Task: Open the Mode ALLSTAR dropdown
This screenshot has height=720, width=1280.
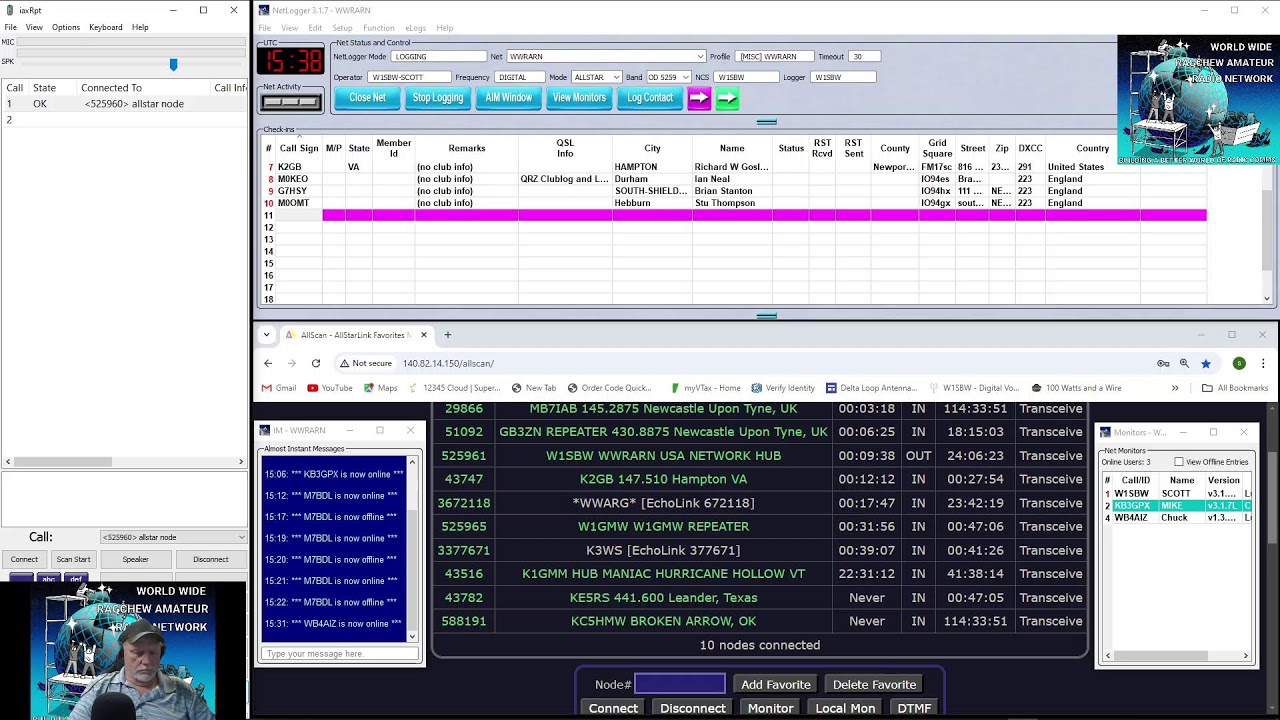Action: click(x=596, y=77)
